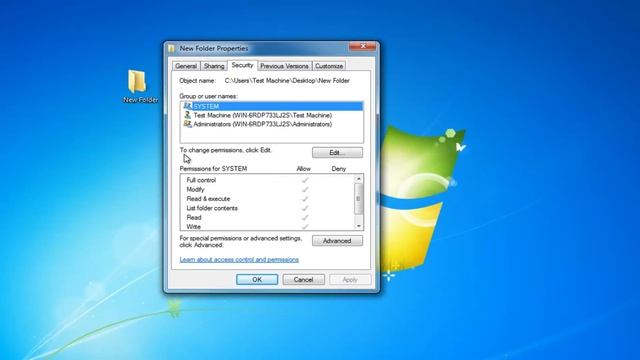Click the Modify permission label
Viewport: 640px width, 360px height.
[x=196, y=189]
